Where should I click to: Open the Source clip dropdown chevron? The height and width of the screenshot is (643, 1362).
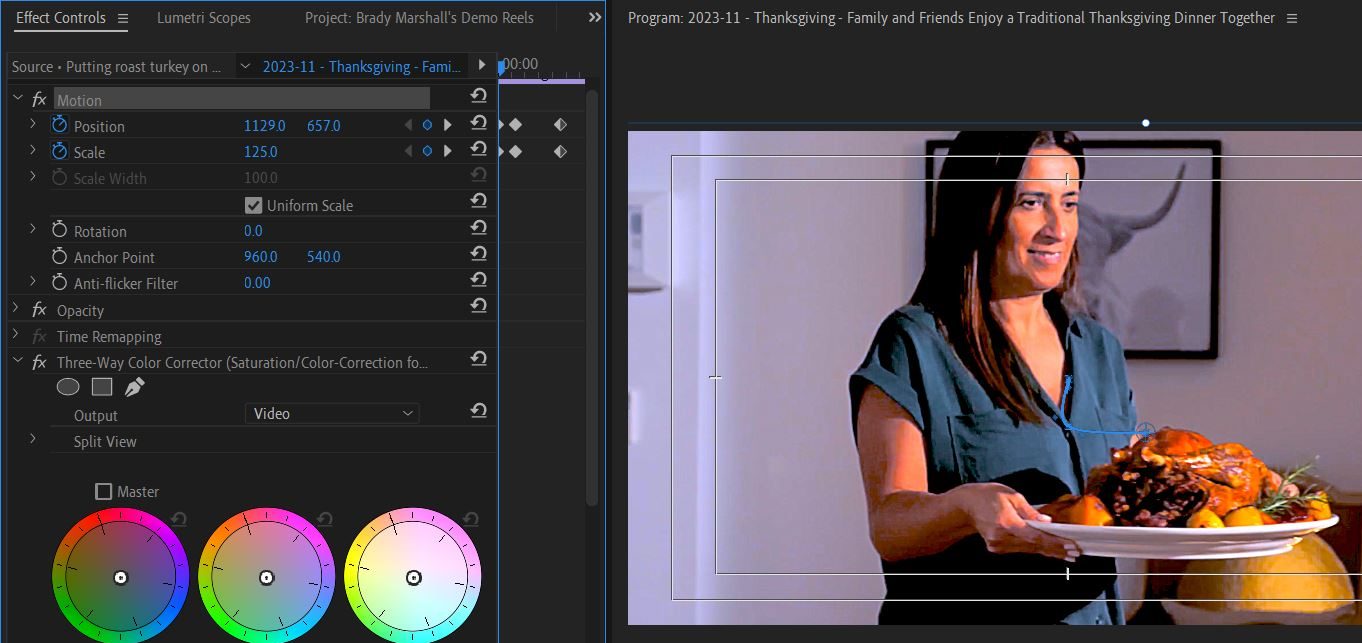245,66
